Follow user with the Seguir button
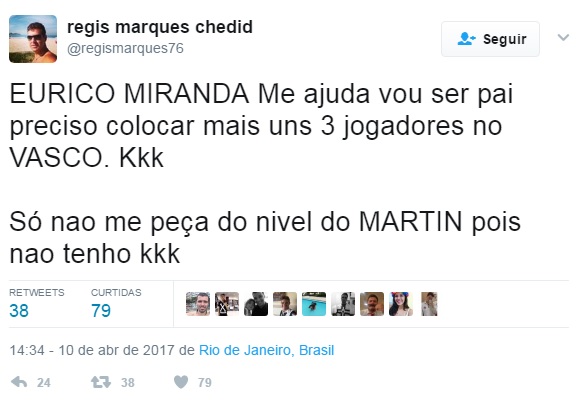The width and height of the screenshot is (576, 400). (x=490, y=39)
